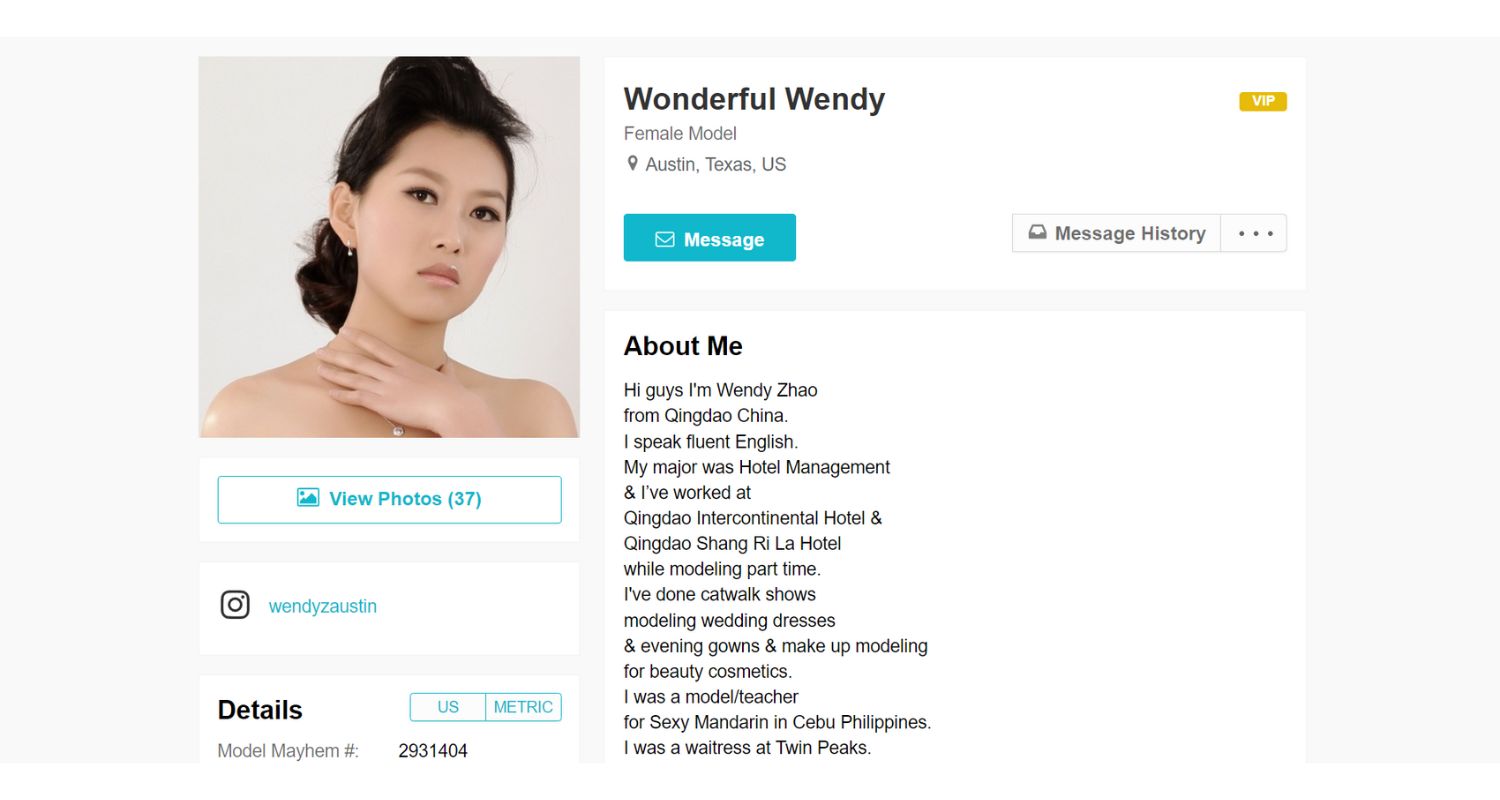Visit the wendyzaustin Instagram link
Screen dimensions: 1500x800
[323, 606]
